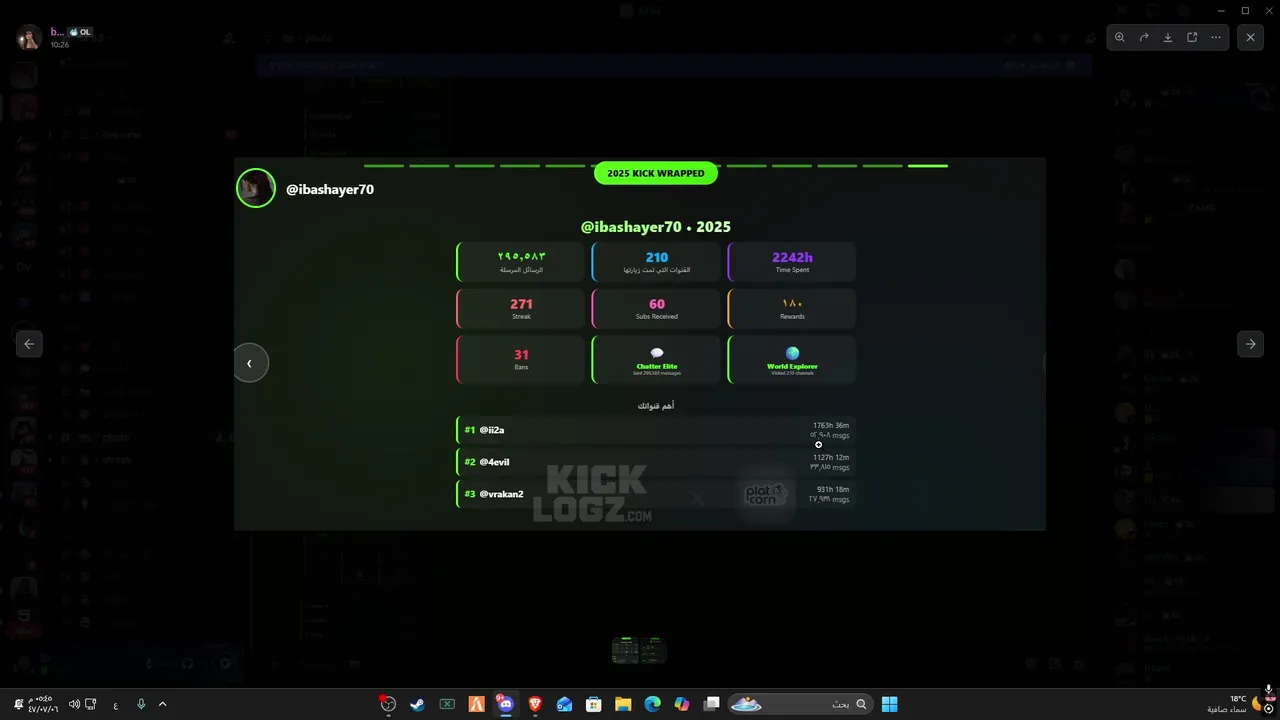
Task: Zoom into the image with the magnifier icon
Action: click(1120, 37)
